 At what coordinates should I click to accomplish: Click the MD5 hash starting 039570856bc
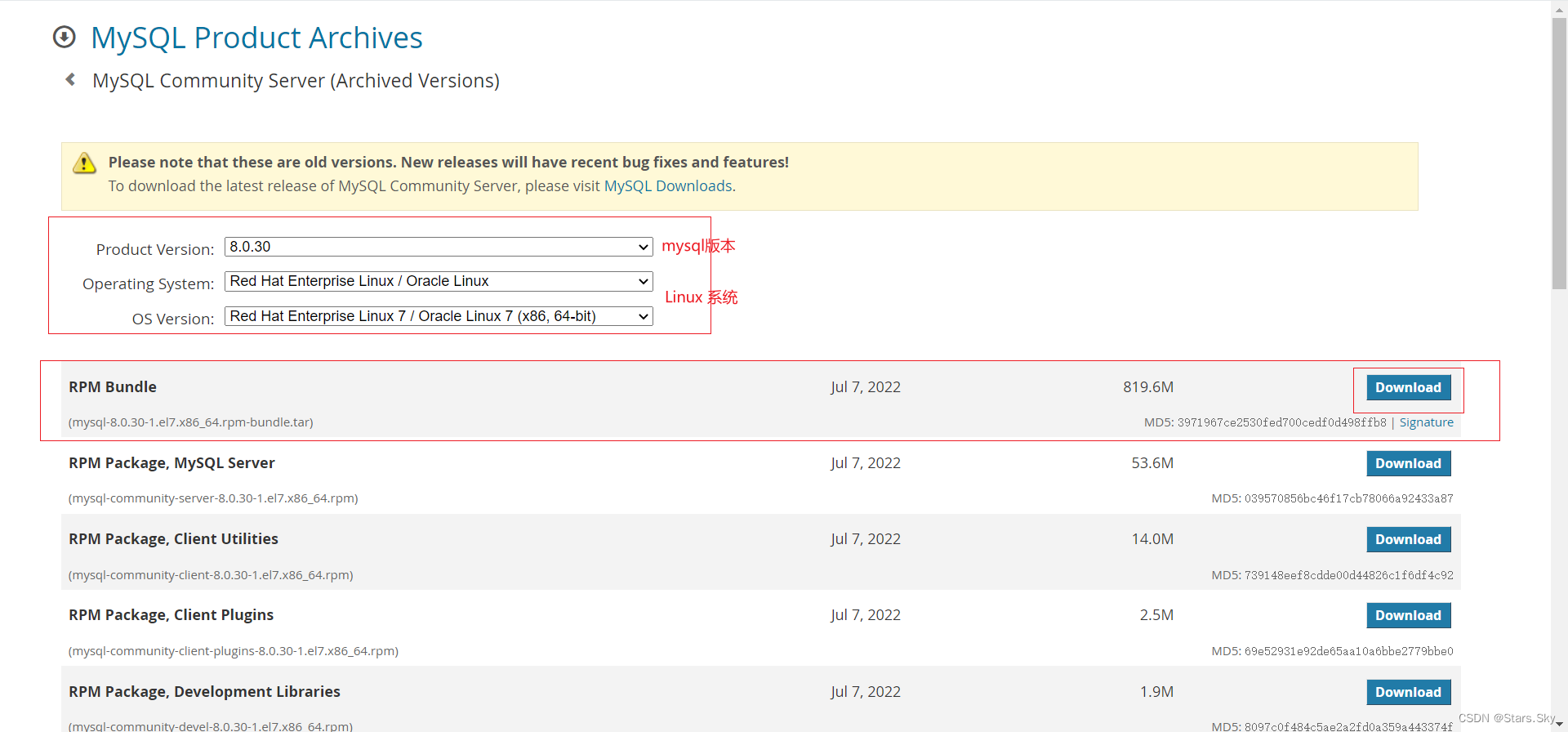coord(1348,498)
